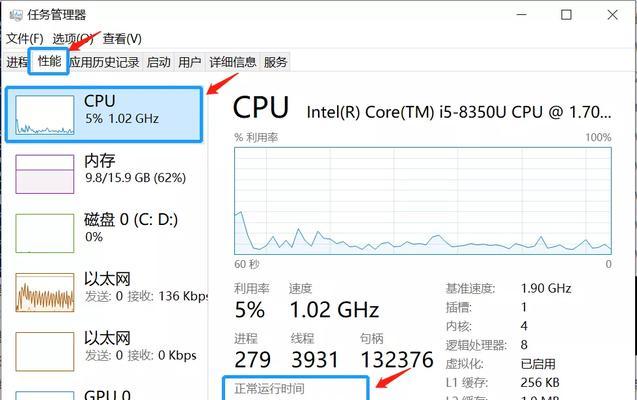The image size is (637, 400).
Task: Select the GPU 0 sidebar item
Action: tap(104, 393)
